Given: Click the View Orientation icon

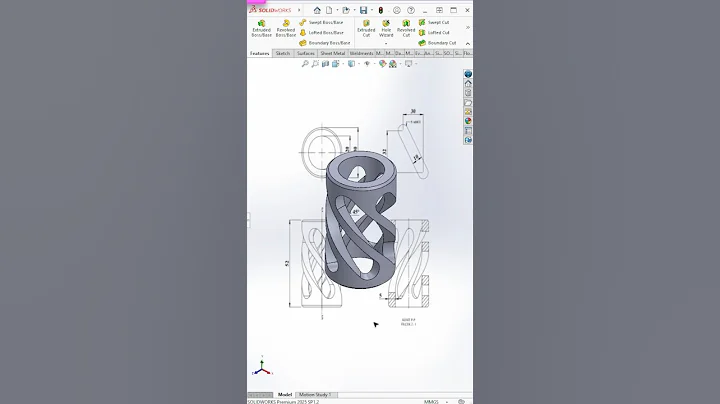Looking at the screenshot, I should coord(335,64).
